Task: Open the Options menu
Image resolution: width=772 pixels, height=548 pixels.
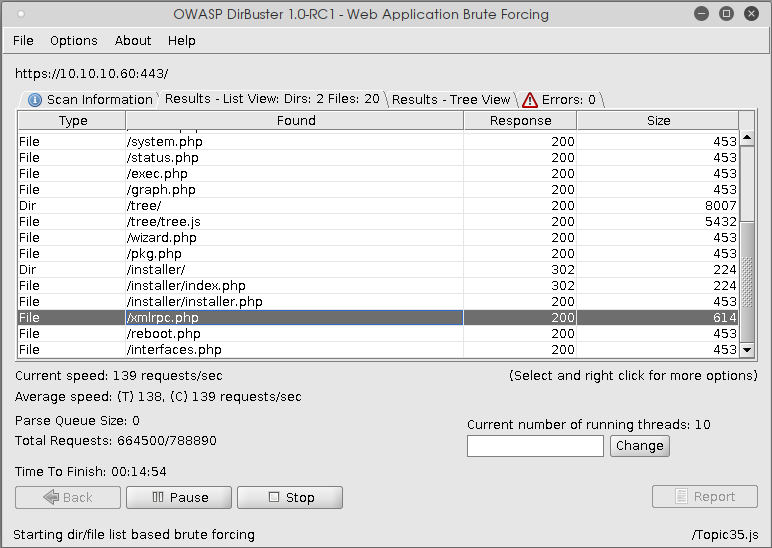Action: coord(74,40)
